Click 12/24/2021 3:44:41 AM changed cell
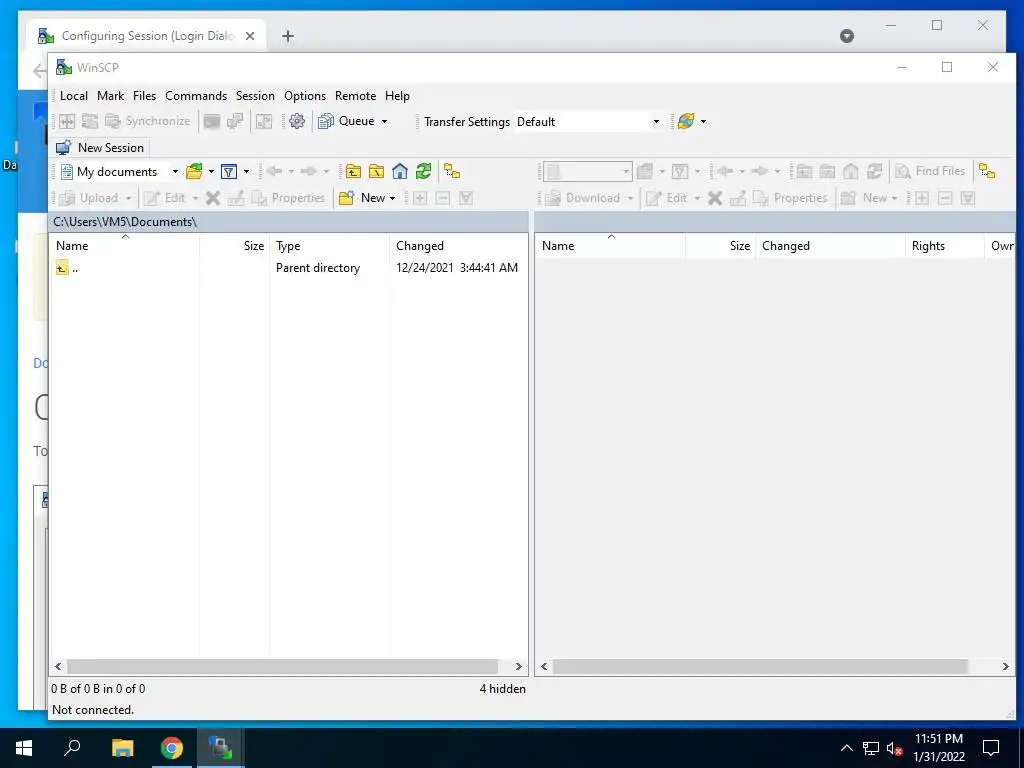 tap(457, 268)
